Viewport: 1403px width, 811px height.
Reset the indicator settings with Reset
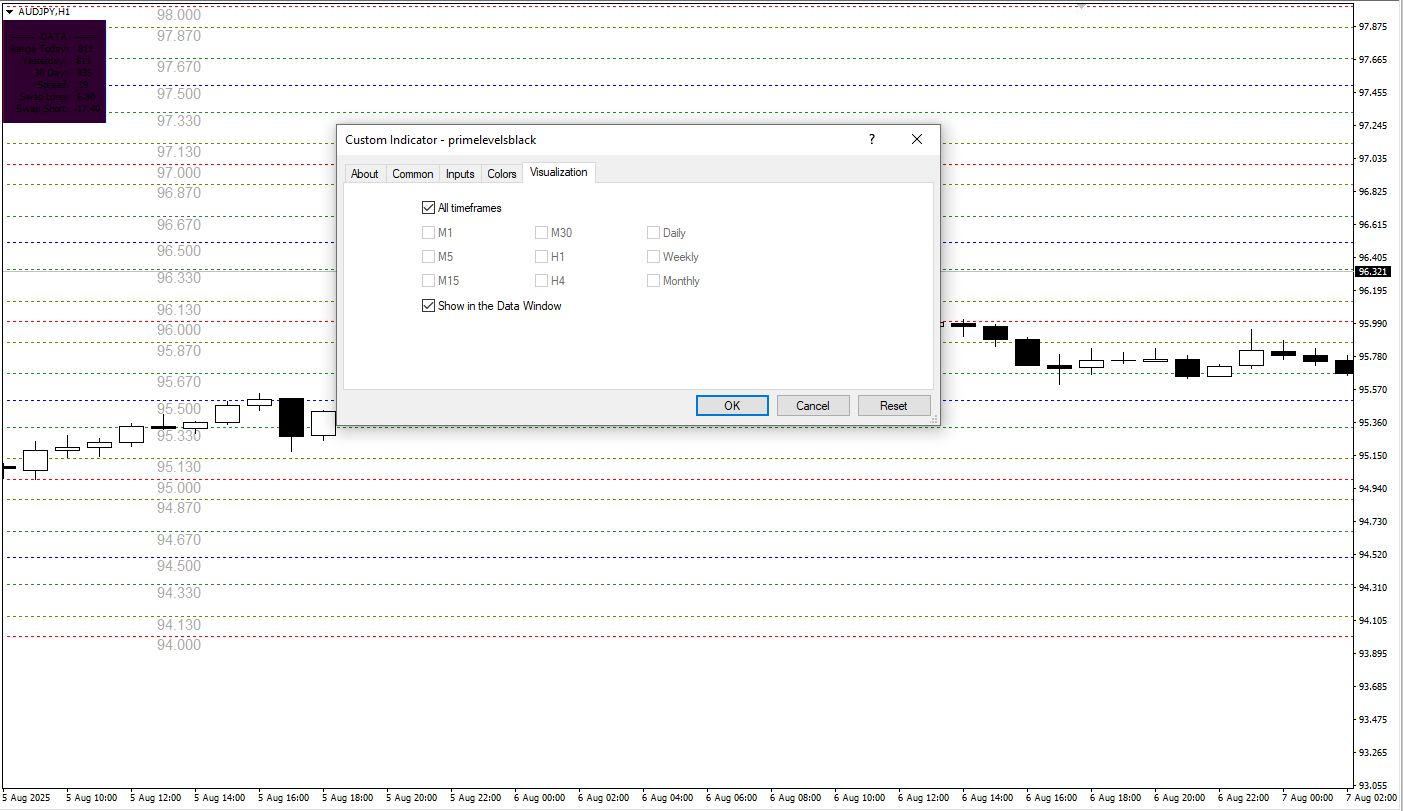[893, 405]
